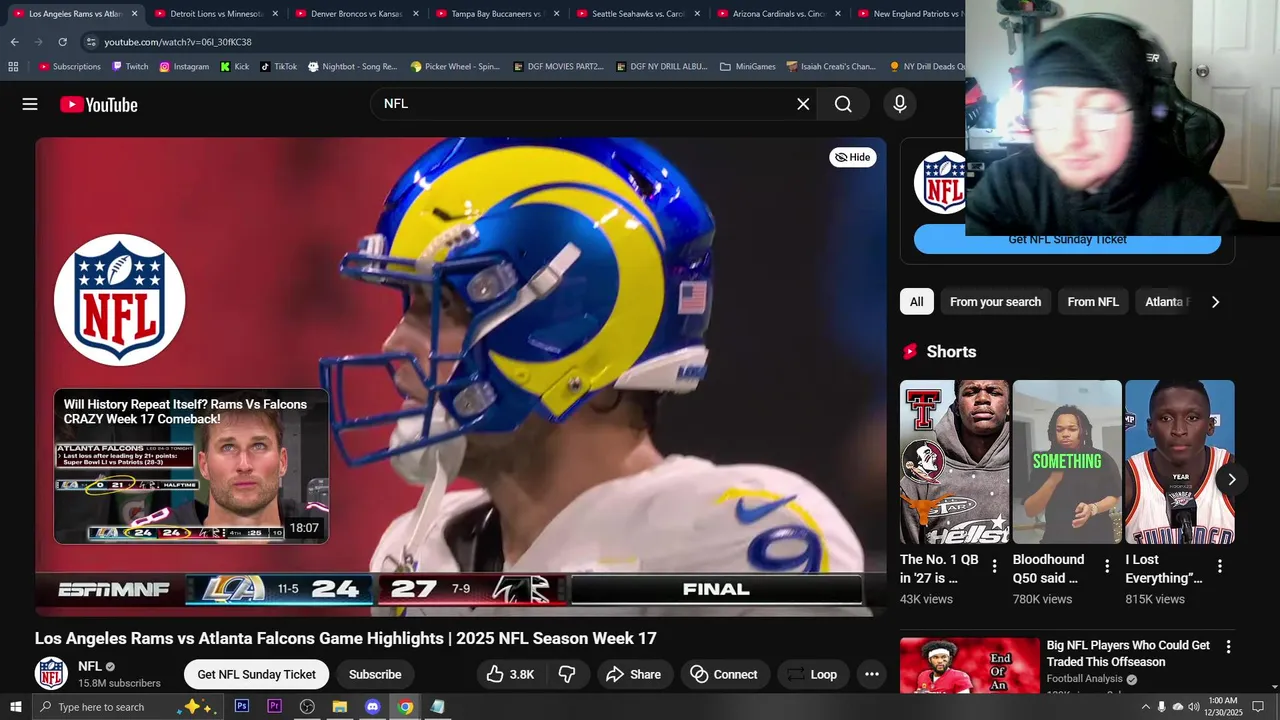1280x720 pixels.
Task: Open Premiere Pro from the taskbar
Action: tap(274, 706)
